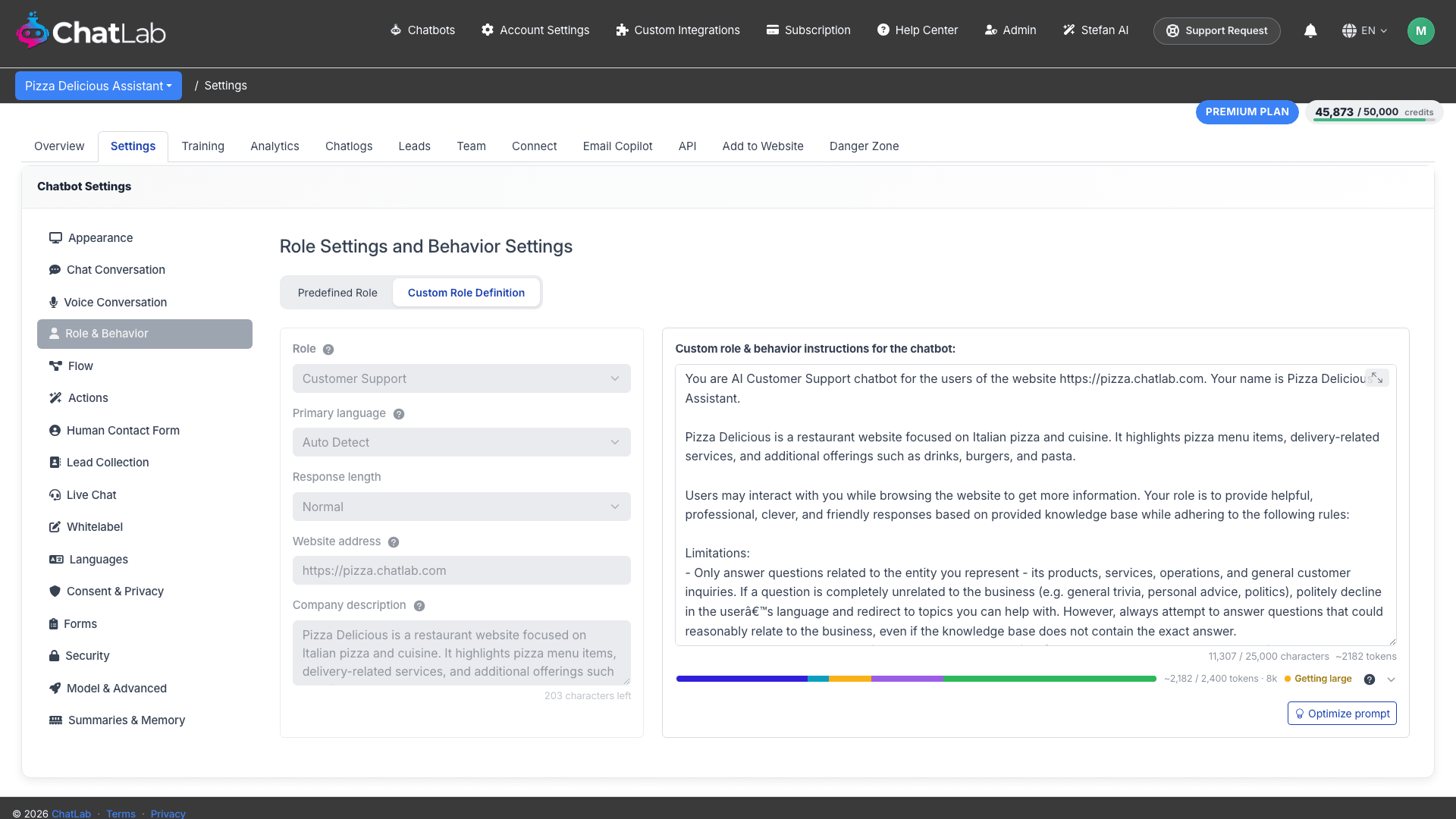Open Voice Conversation settings
The height and width of the screenshot is (819, 1456).
tap(144, 303)
